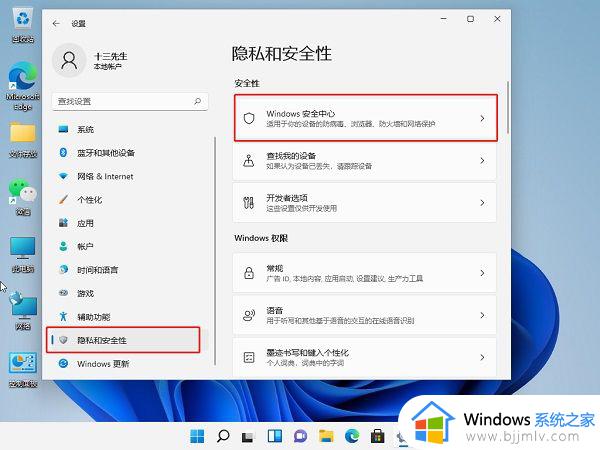This screenshot has height=450, width=600.
Task: Go to 帐户 in the sidebar
Action: [x=85, y=246]
